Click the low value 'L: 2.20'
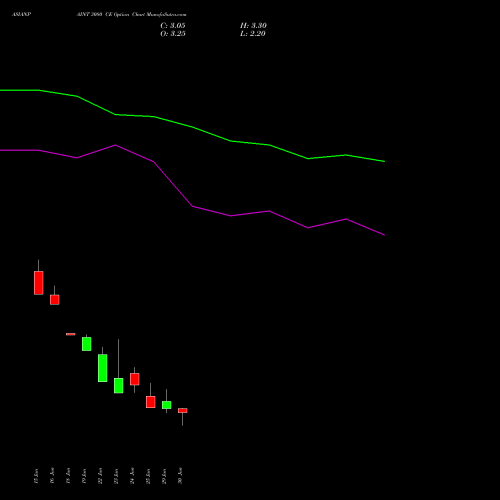The width and height of the screenshot is (500, 500). click(253, 34)
